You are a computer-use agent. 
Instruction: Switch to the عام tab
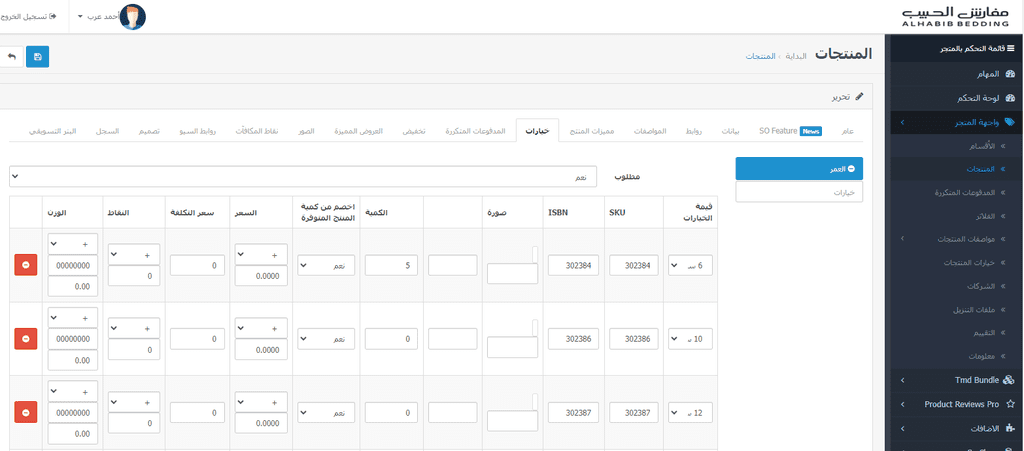[848, 131]
